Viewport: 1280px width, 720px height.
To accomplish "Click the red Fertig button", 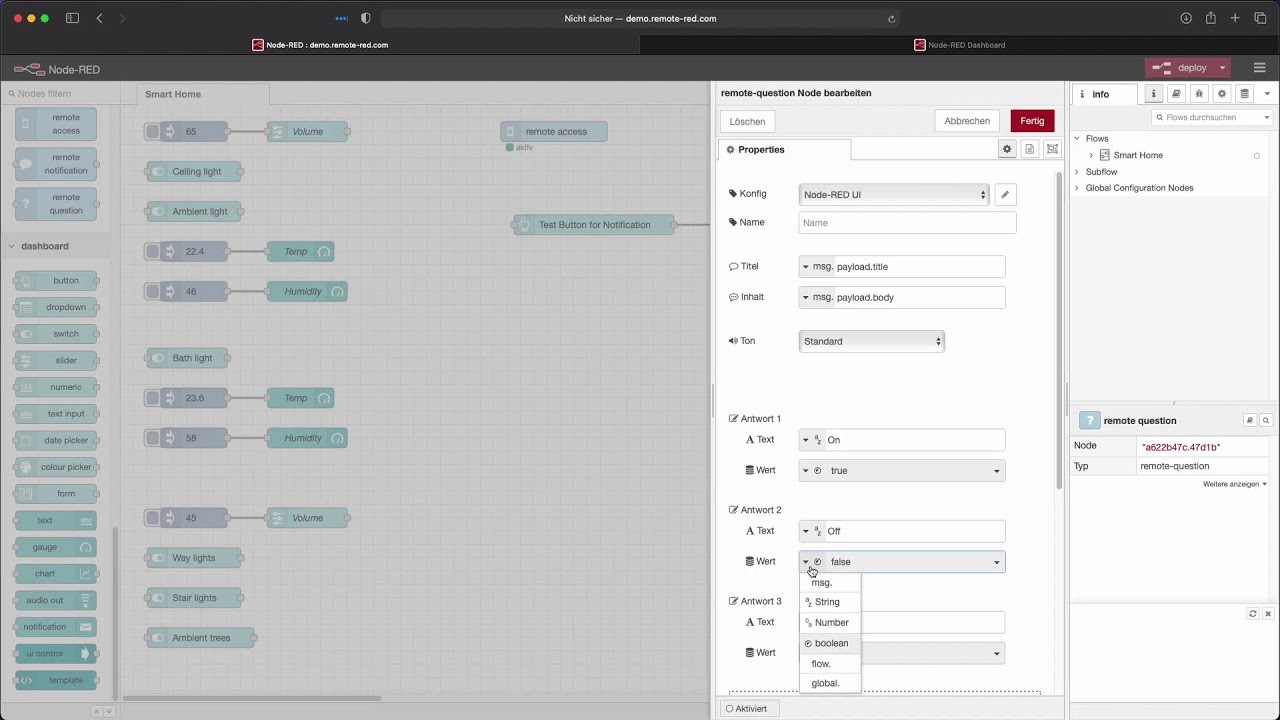I will point(1032,121).
